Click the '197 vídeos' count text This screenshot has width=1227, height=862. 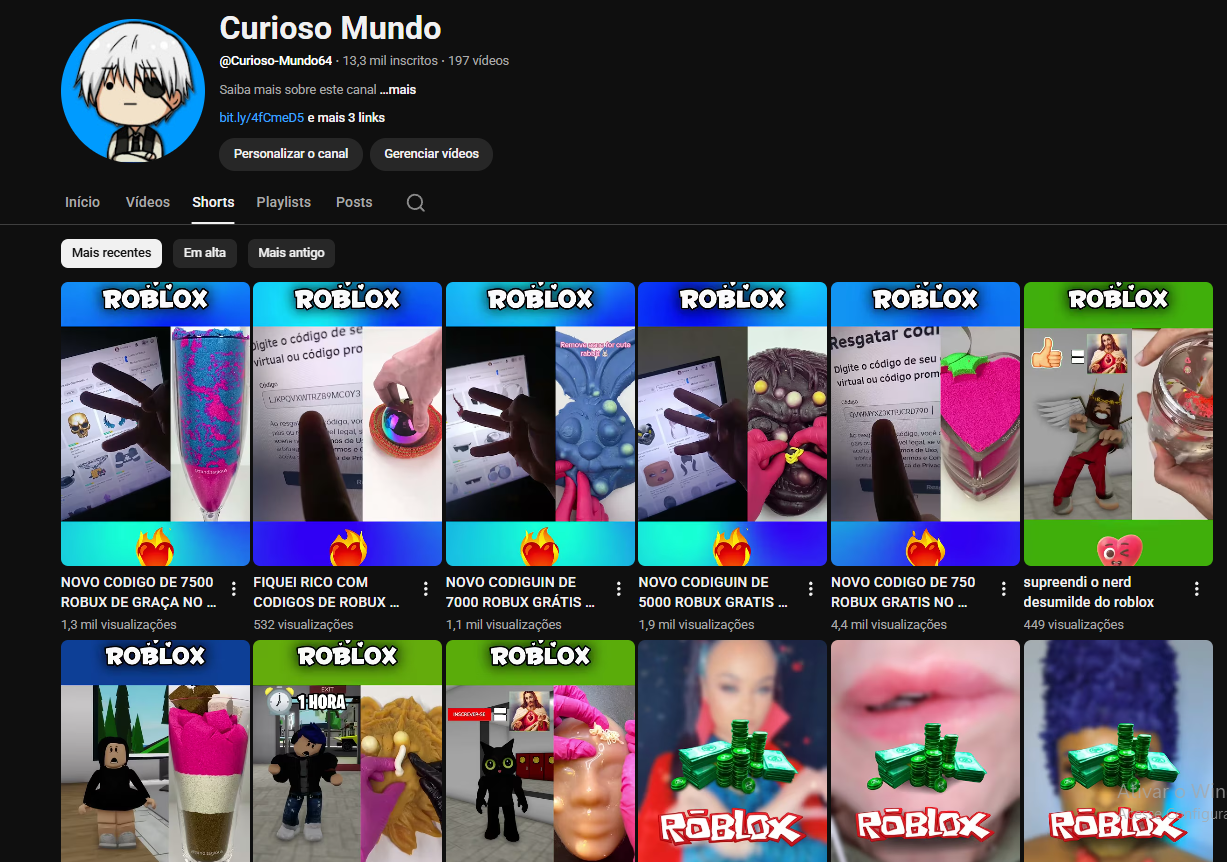[x=479, y=61]
